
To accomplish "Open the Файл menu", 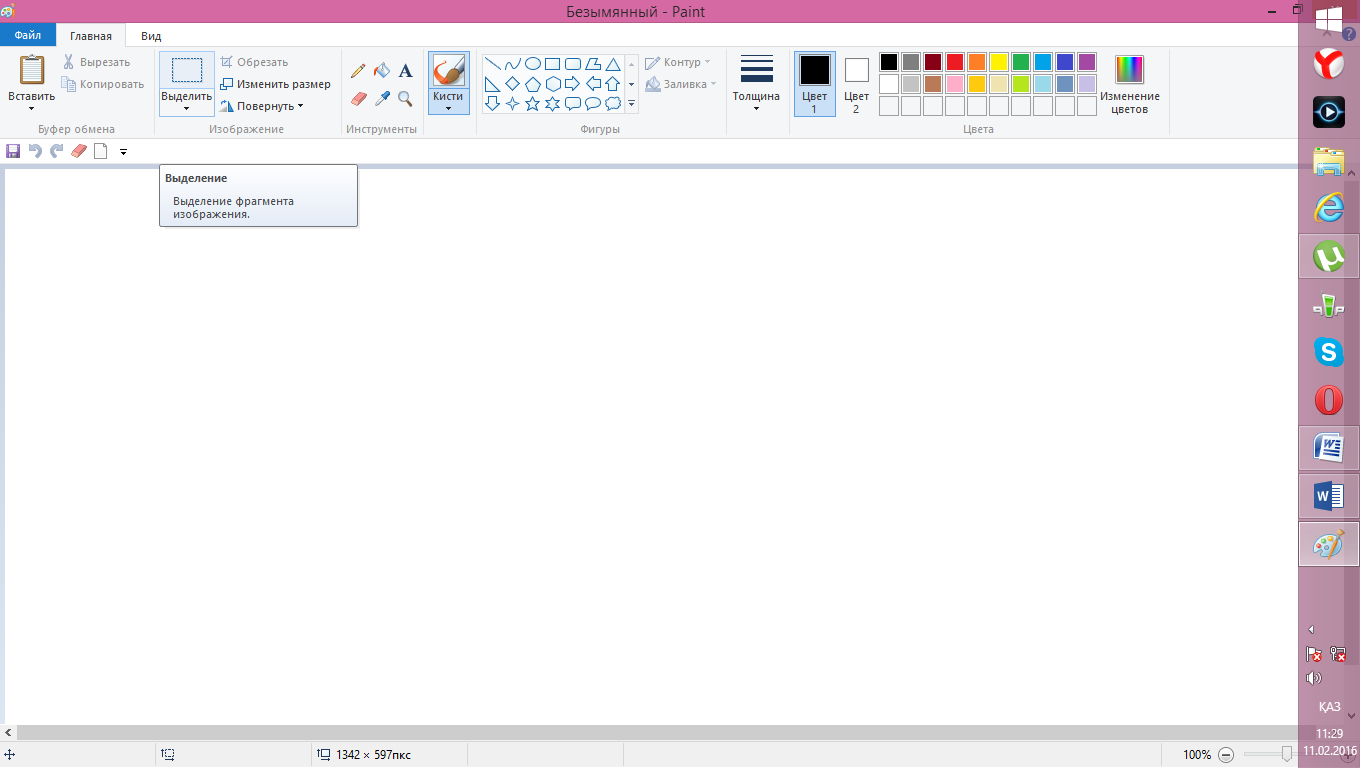I will tap(28, 35).
